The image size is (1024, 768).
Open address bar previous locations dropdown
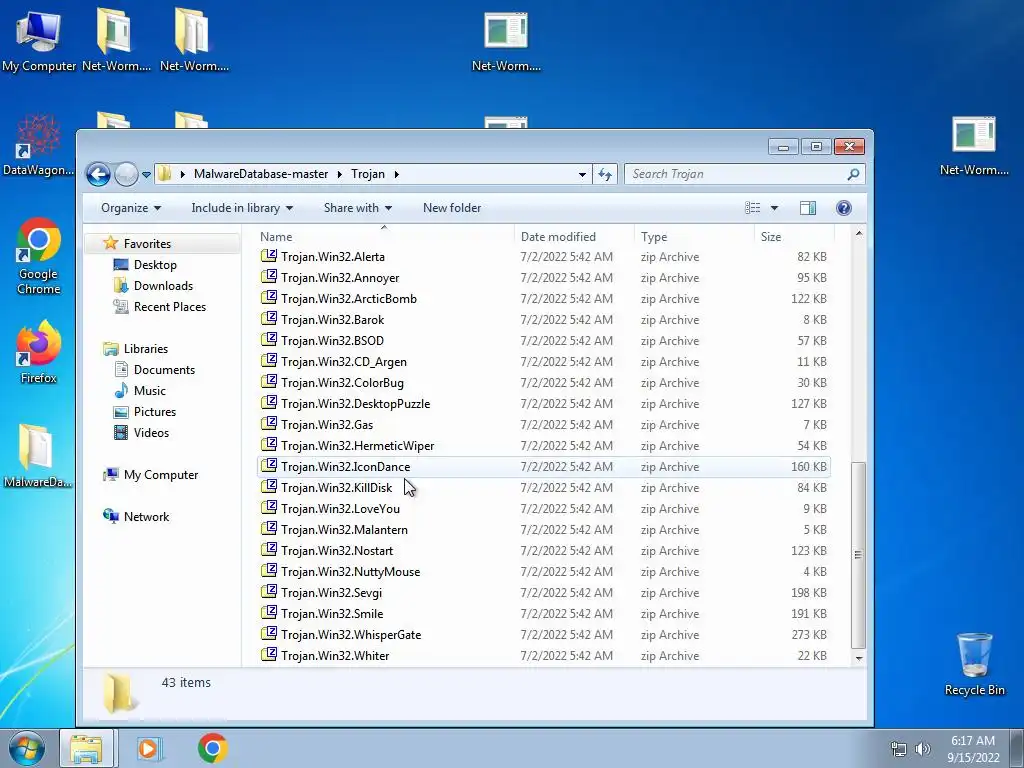[x=582, y=174]
